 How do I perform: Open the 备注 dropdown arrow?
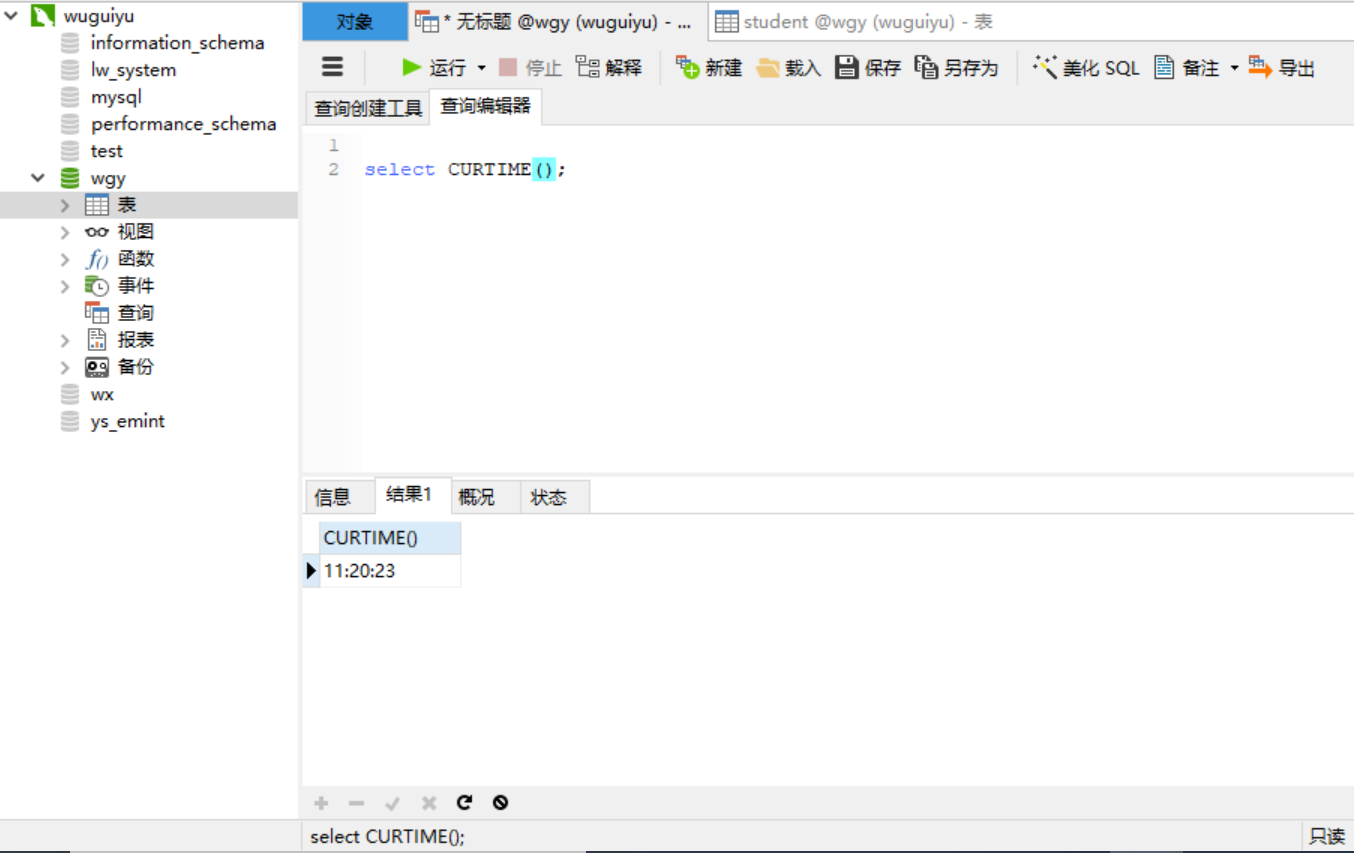coord(1234,68)
